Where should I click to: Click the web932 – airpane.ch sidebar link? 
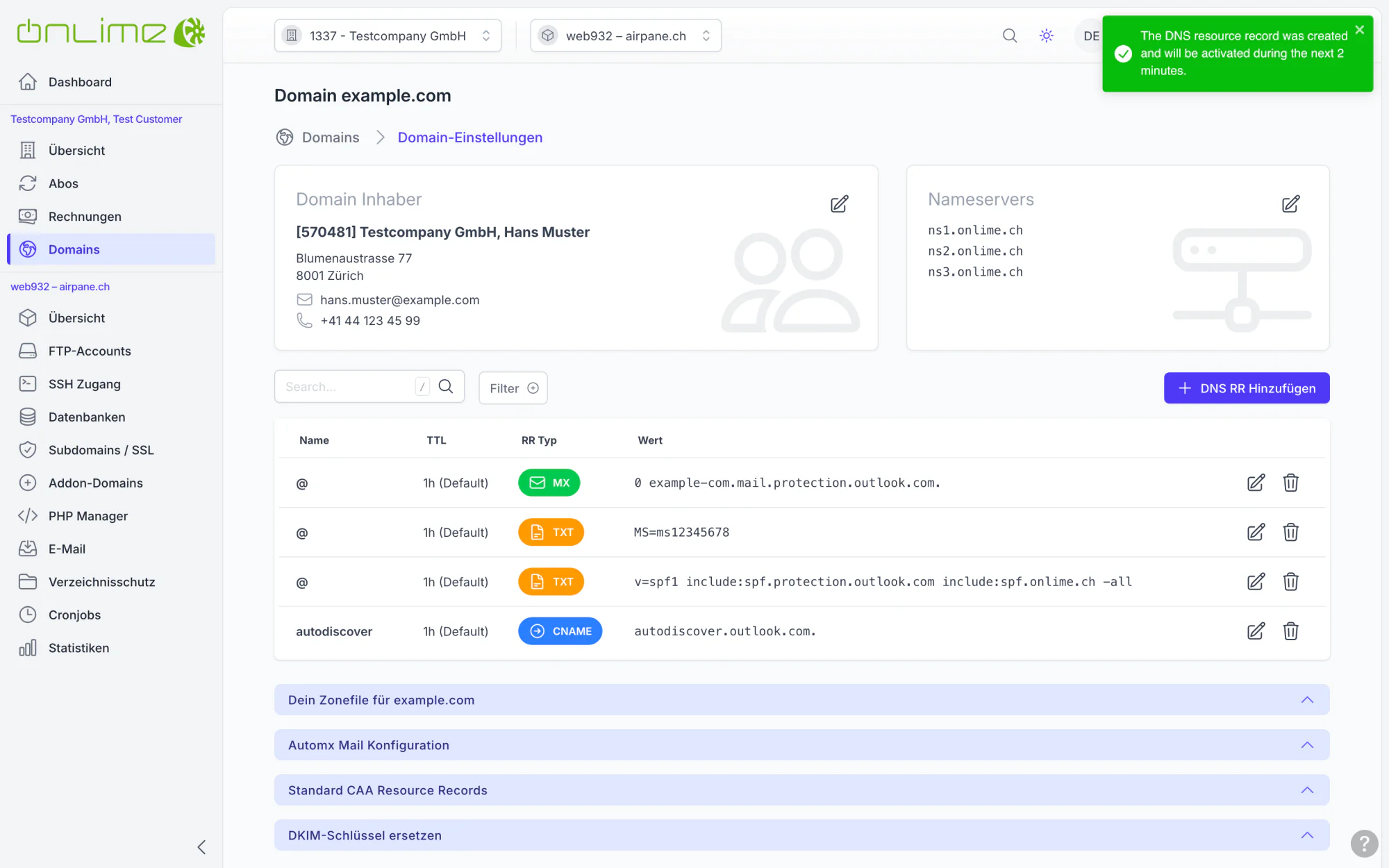click(60, 286)
